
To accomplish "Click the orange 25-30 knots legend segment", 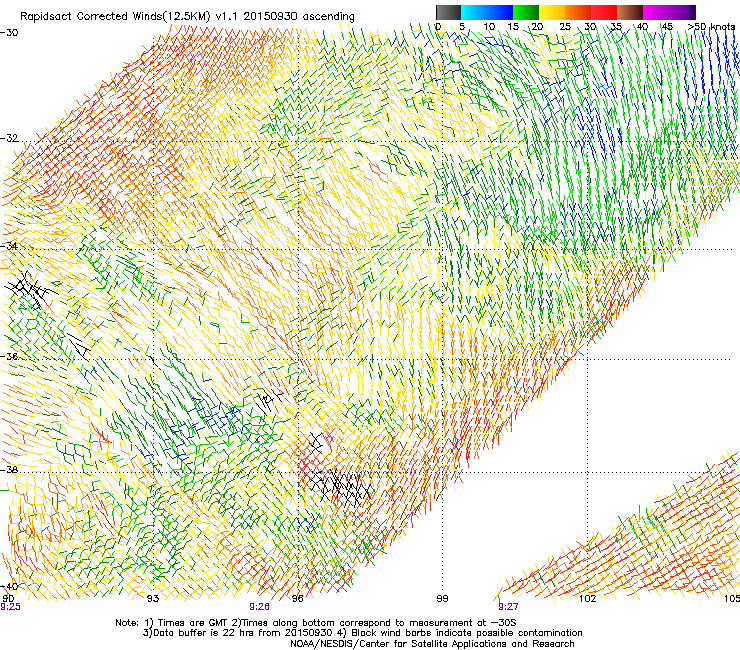I will 578,12.
